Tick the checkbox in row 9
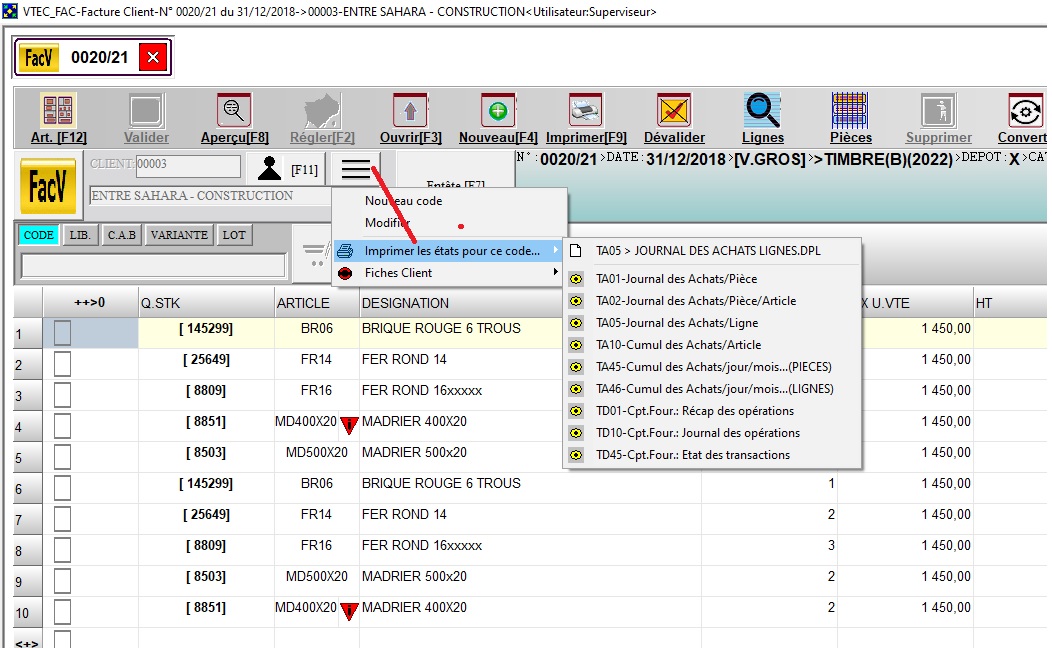Viewport: 1052px width, 648px height. [x=62, y=581]
